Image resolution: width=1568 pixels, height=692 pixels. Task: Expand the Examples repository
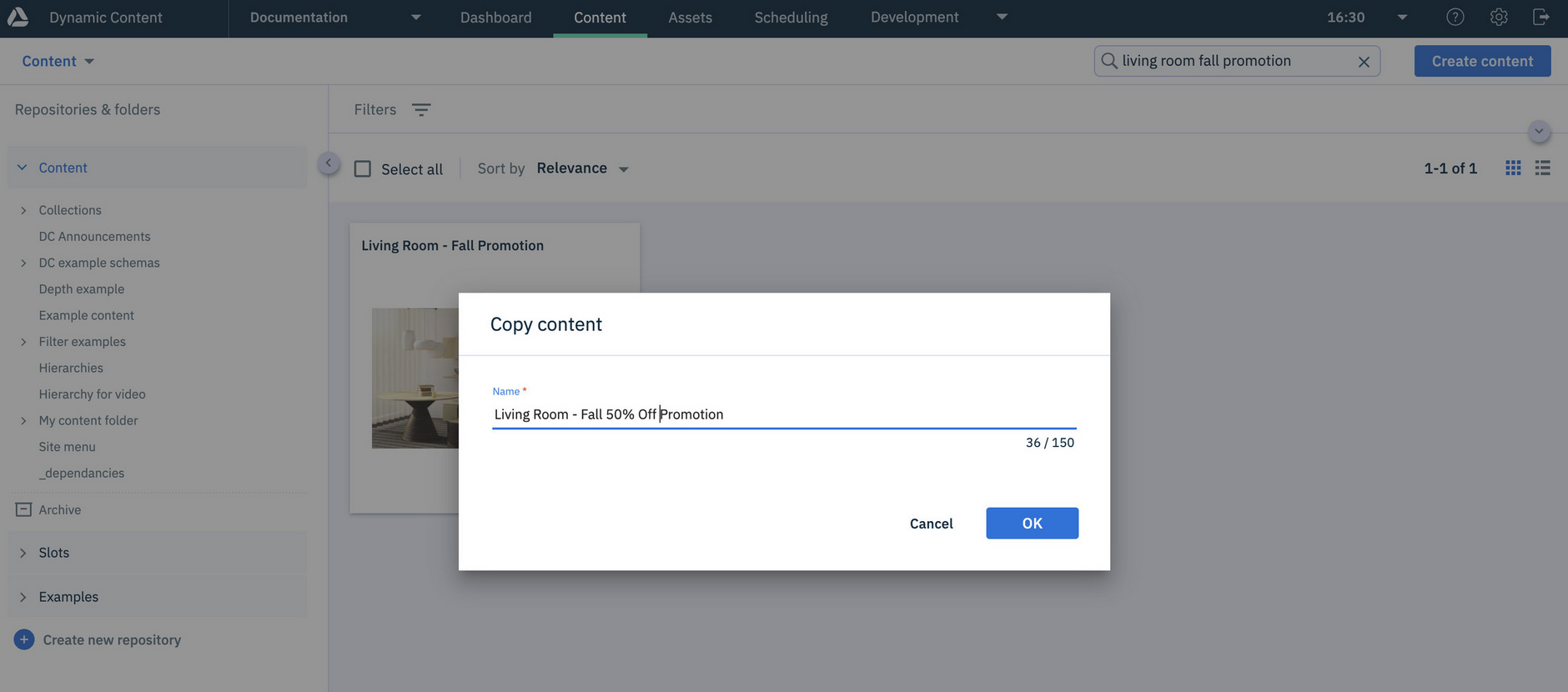coord(23,597)
